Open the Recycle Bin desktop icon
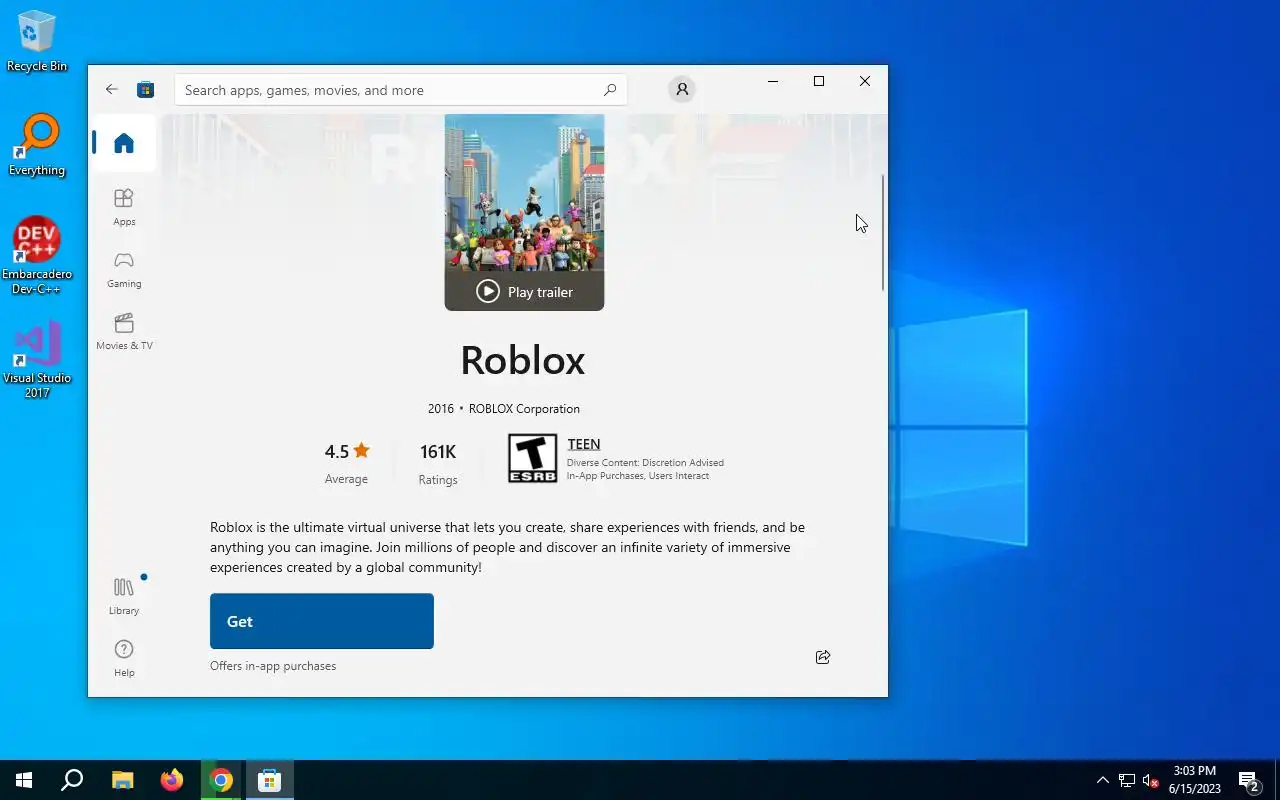This screenshot has height=800, width=1280. (37, 42)
